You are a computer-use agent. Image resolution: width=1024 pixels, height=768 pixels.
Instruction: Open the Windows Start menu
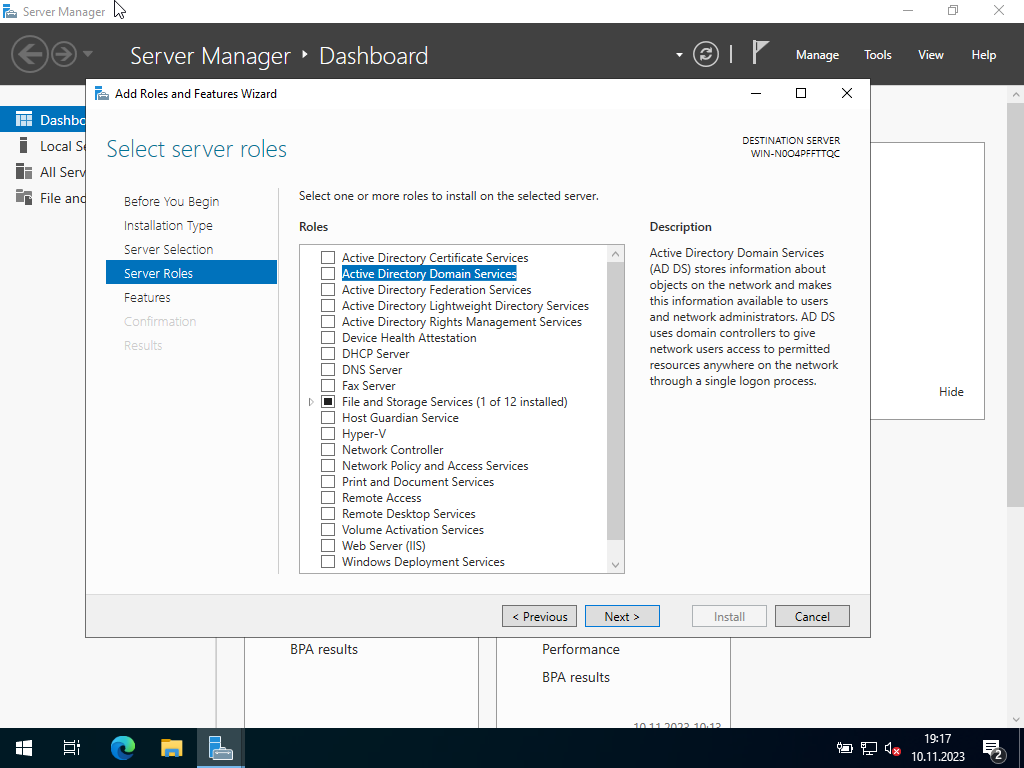click(24, 748)
